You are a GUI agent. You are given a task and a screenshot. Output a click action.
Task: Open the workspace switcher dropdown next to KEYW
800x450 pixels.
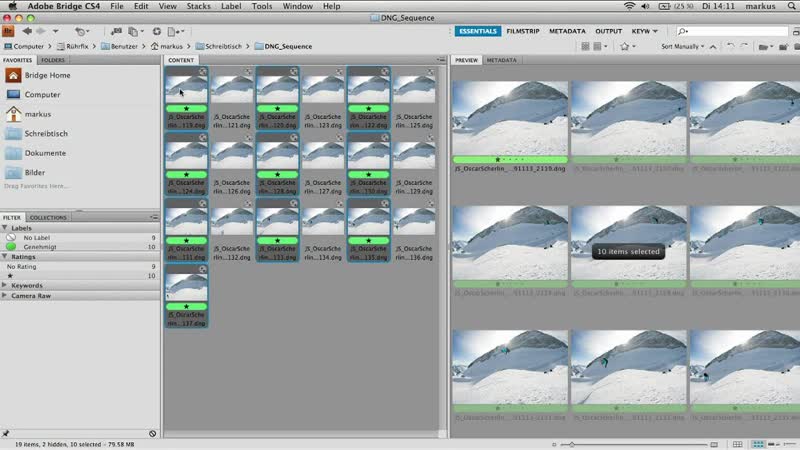655,32
